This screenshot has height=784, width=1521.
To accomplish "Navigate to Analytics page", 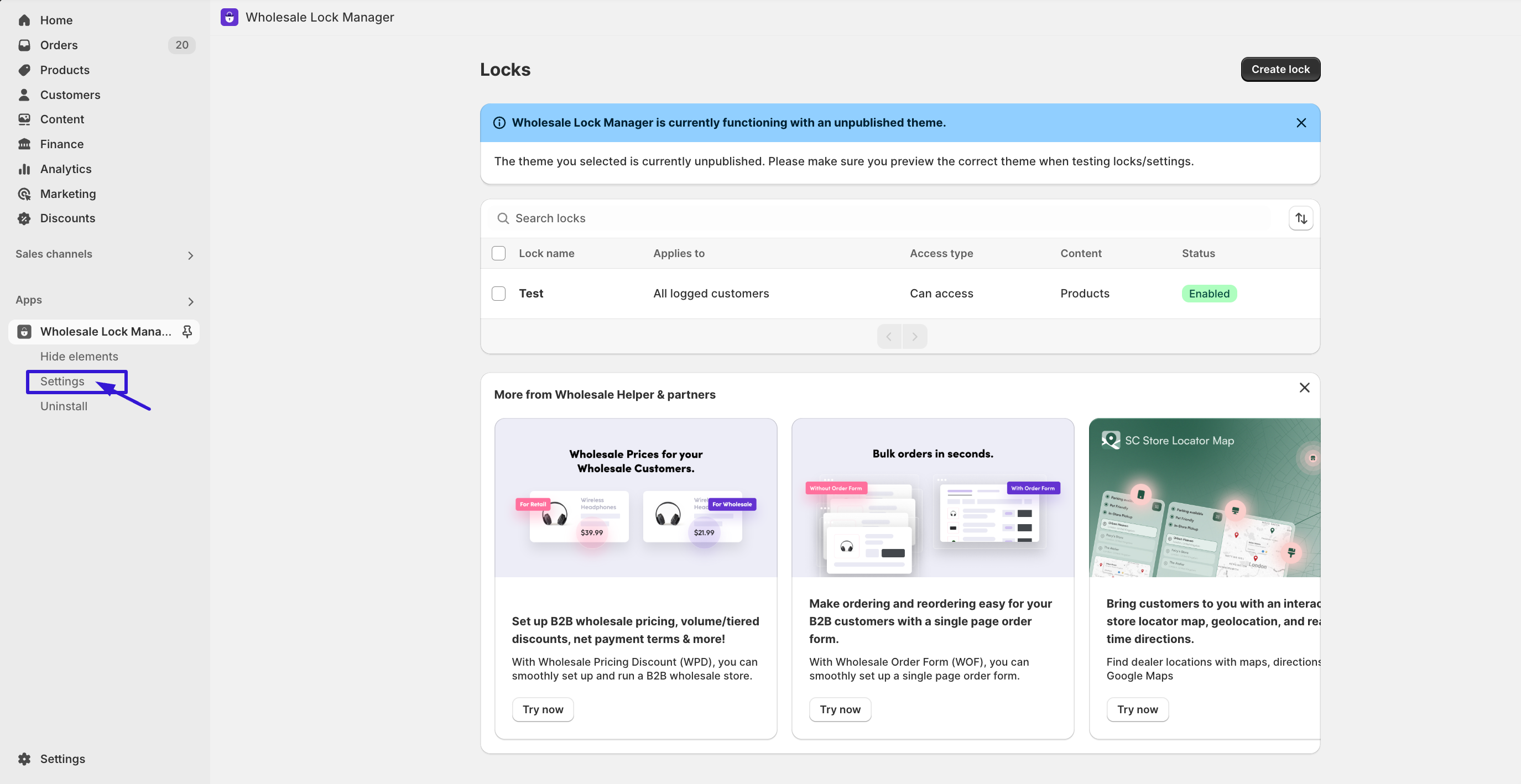I will click(66, 169).
